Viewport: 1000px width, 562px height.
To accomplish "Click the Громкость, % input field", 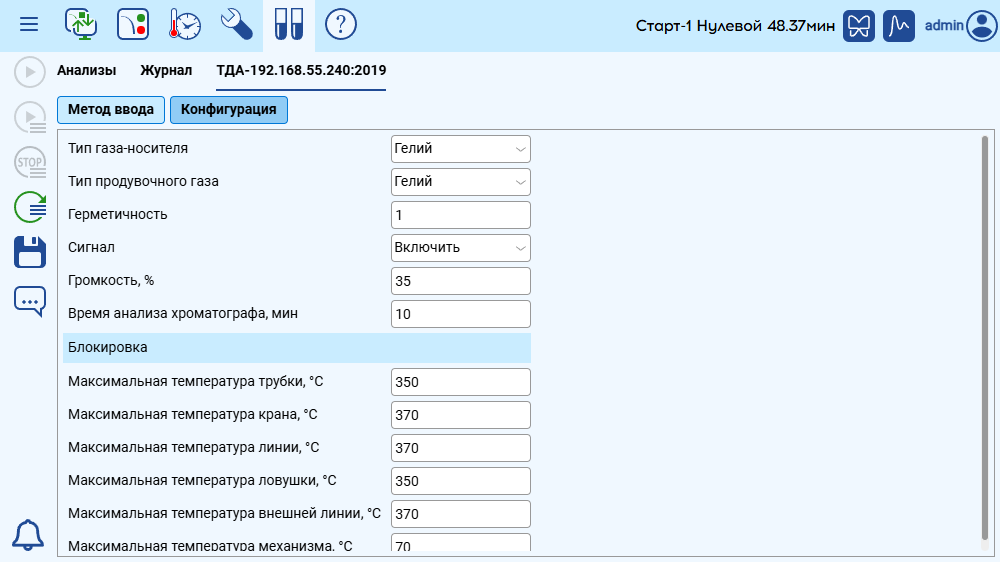I will point(460,281).
